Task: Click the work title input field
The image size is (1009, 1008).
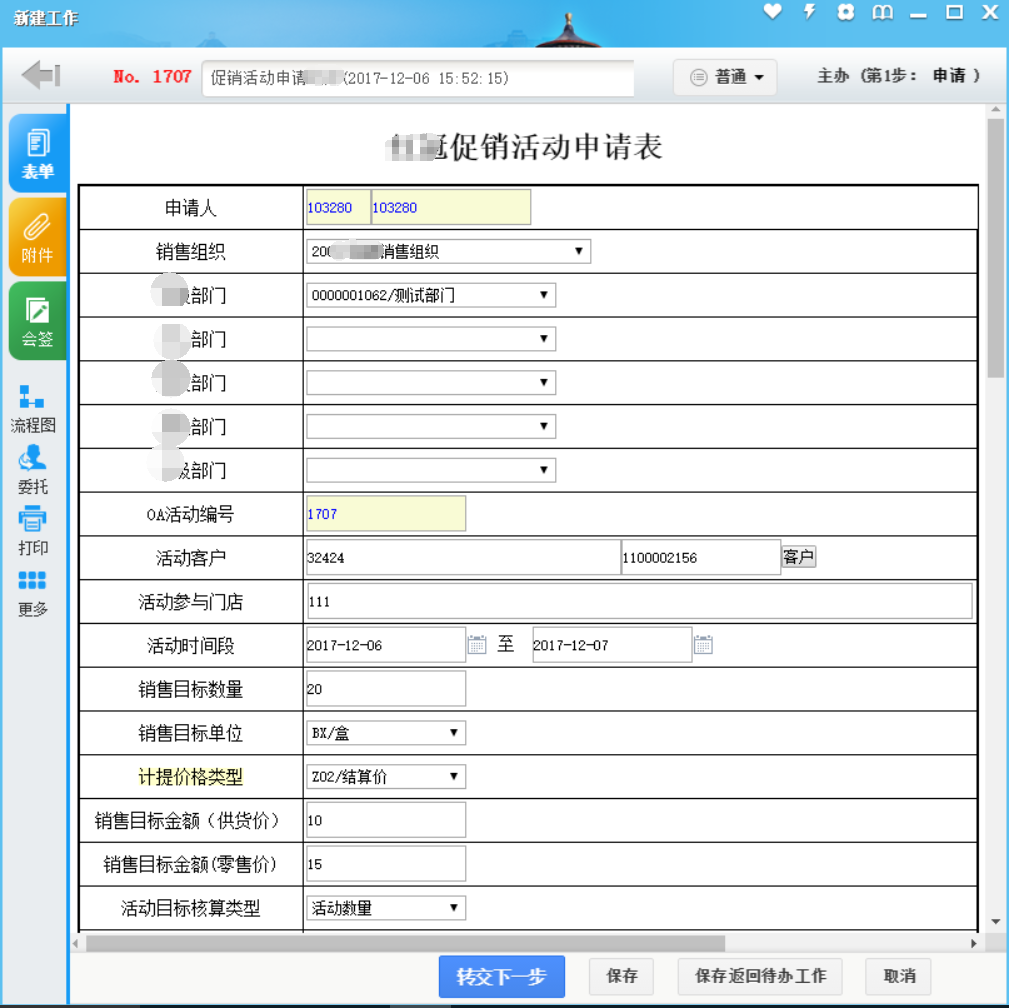Action: coord(418,78)
